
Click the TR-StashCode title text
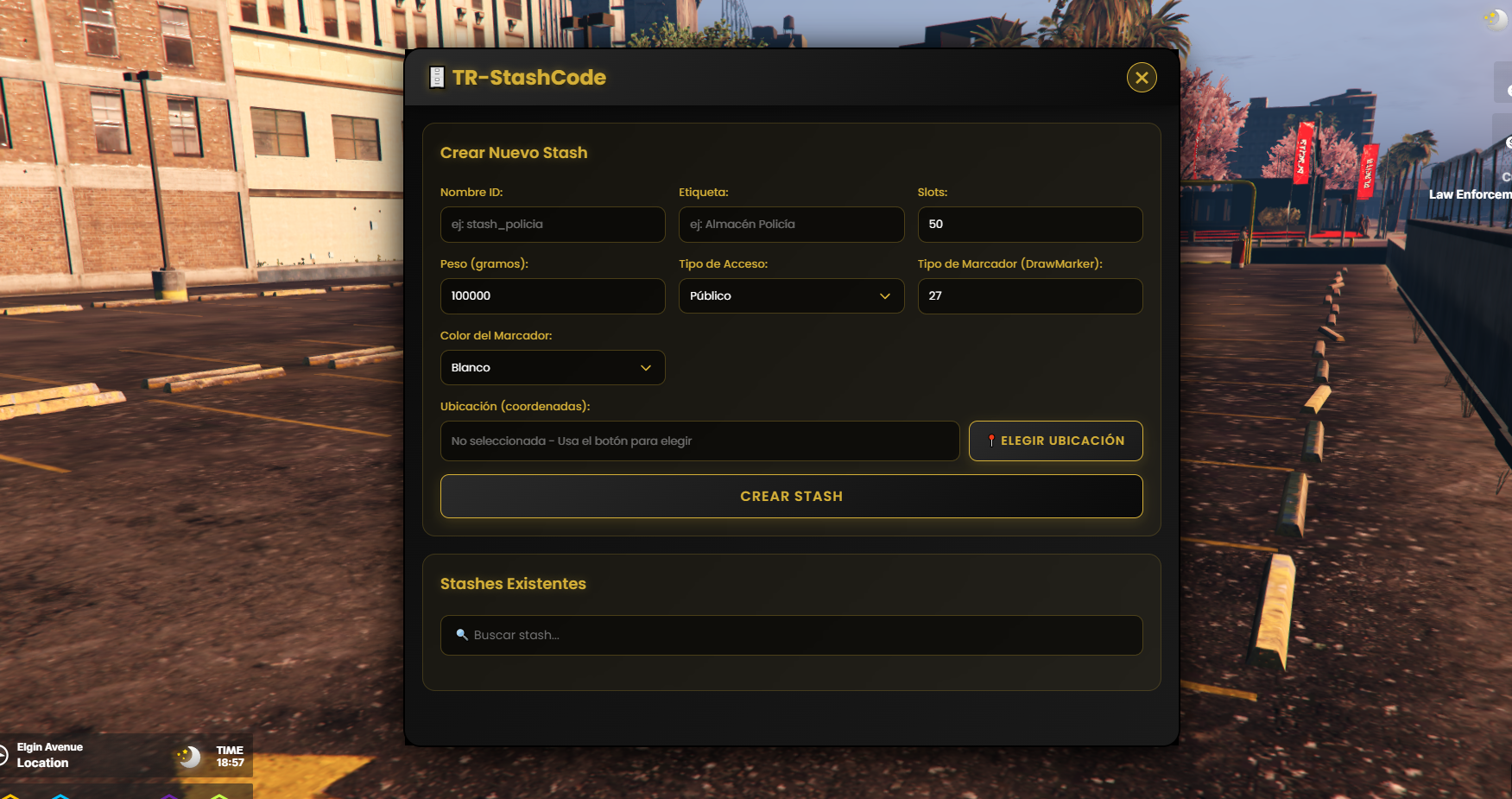point(529,78)
